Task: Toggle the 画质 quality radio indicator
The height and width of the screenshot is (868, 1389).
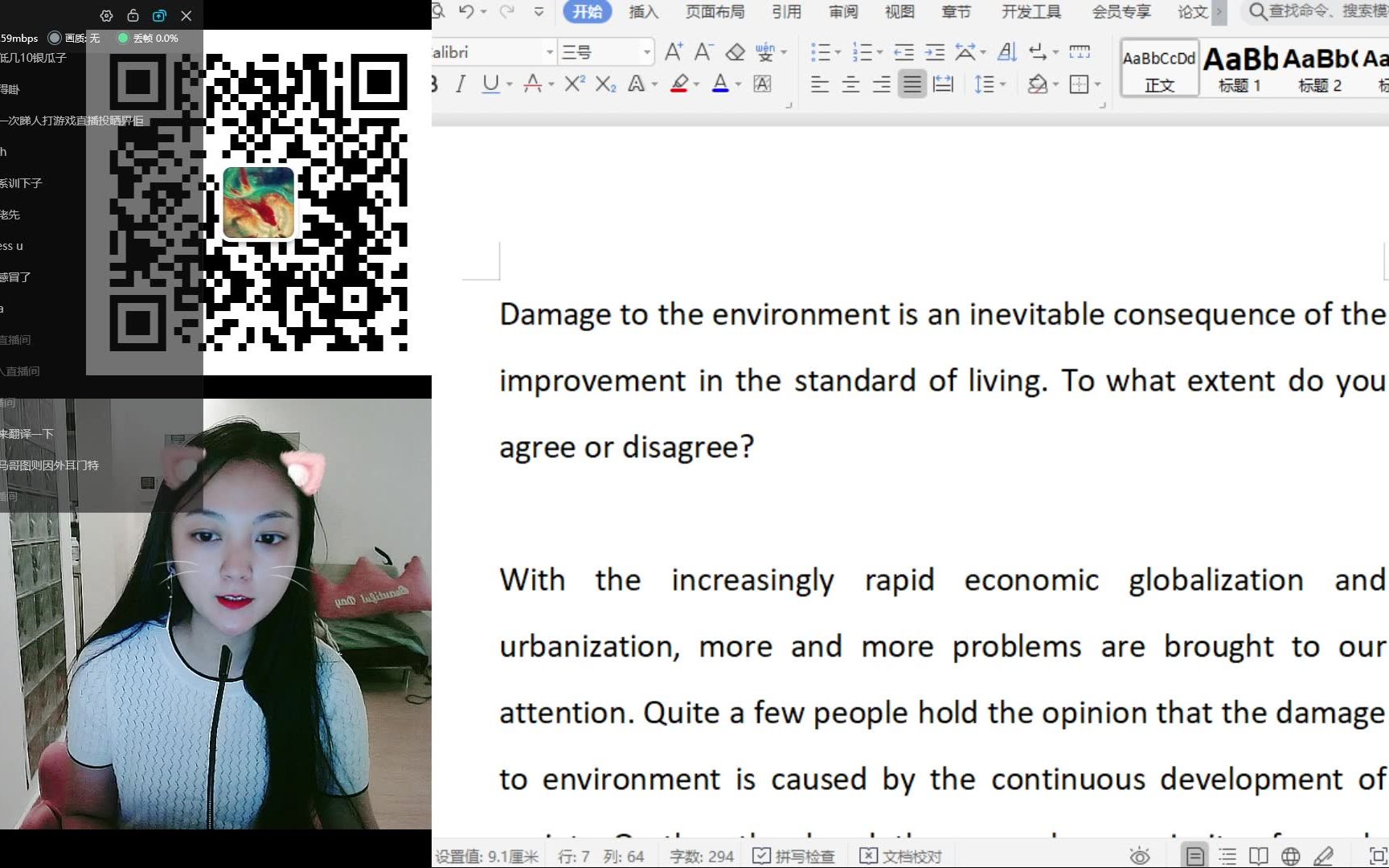Action: coord(55,38)
